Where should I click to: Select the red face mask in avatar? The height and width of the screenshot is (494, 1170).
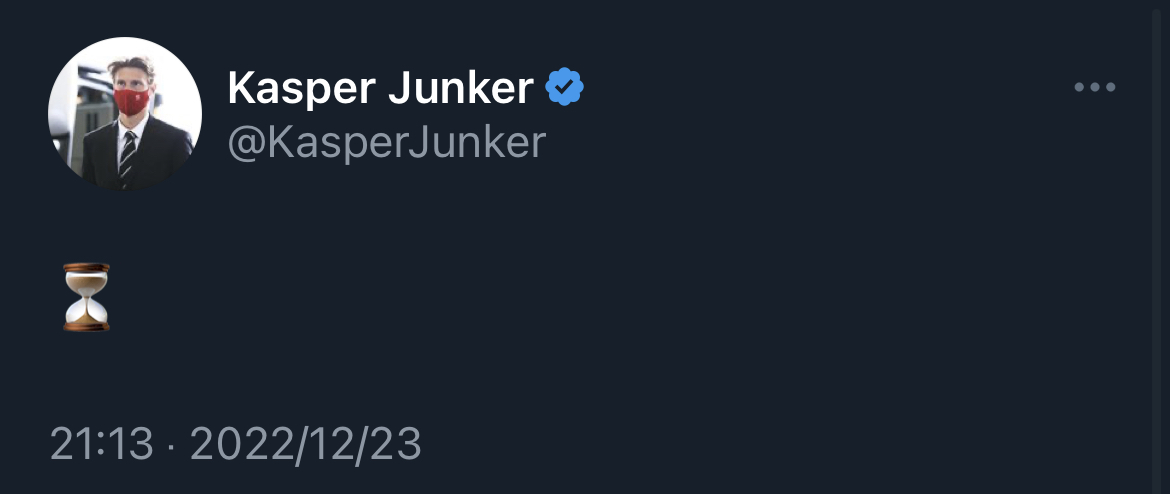pyautogui.click(x=131, y=101)
